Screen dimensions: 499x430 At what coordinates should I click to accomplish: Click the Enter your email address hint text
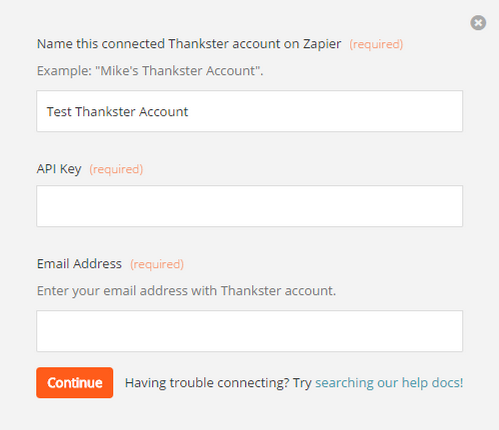point(186,291)
